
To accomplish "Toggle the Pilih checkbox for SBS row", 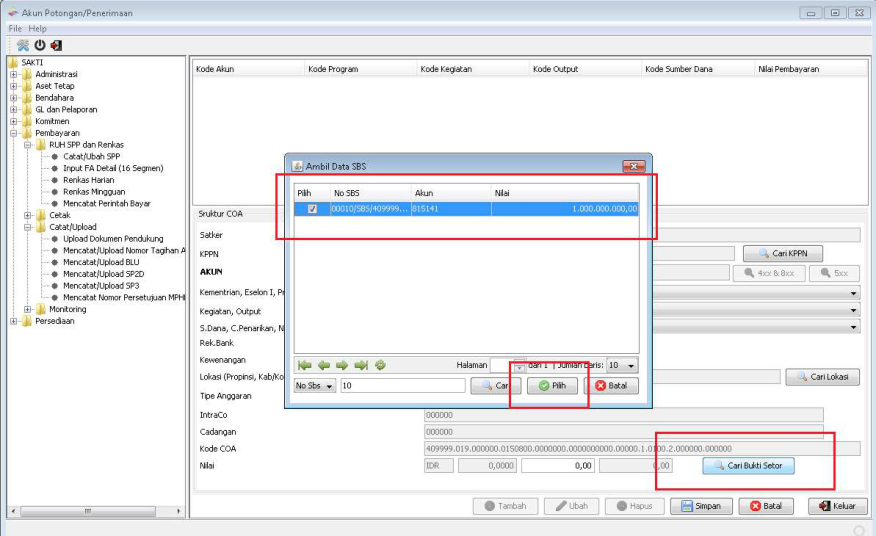I will pyautogui.click(x=313, y=209).
